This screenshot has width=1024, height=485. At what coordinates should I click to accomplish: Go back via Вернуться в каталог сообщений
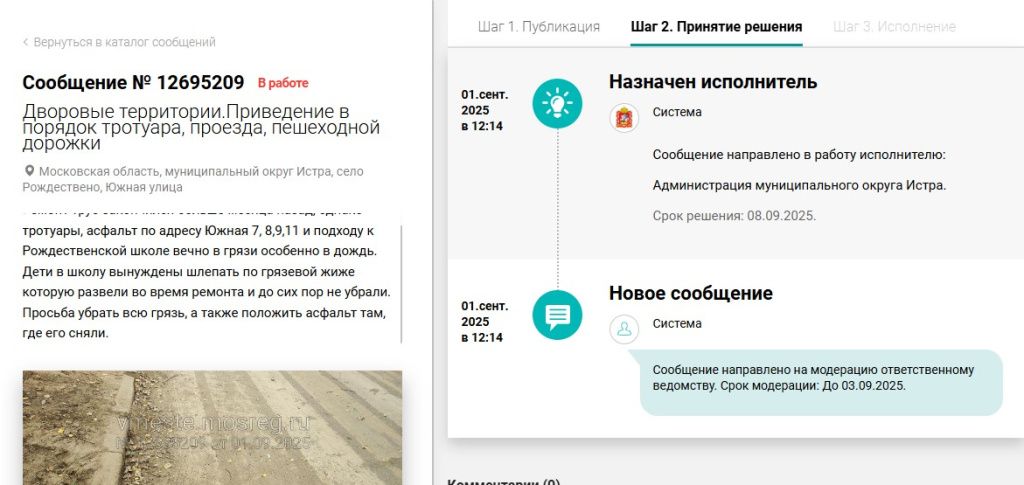point(124,42)
